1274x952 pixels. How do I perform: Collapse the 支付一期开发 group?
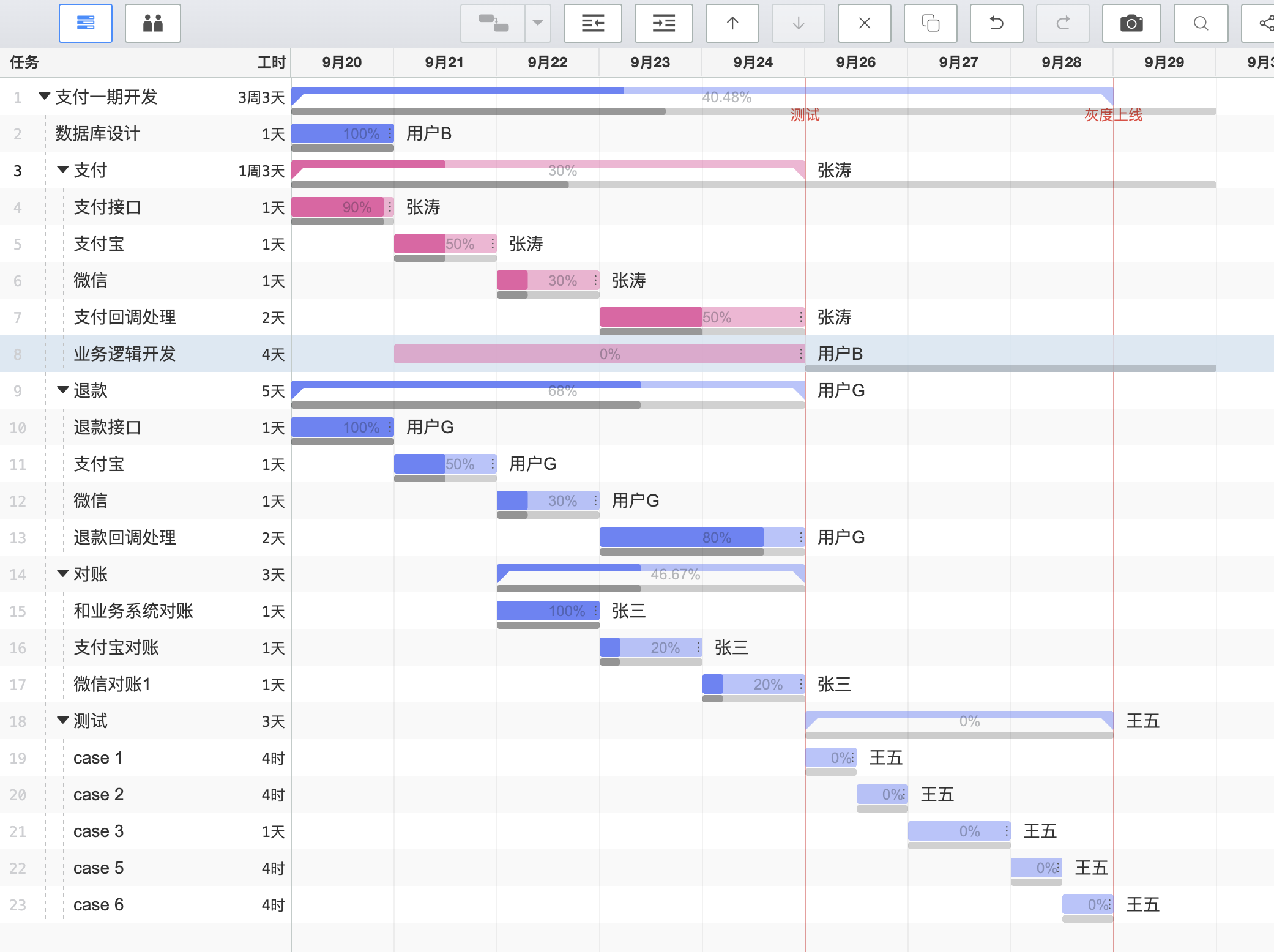pos(44,96)
